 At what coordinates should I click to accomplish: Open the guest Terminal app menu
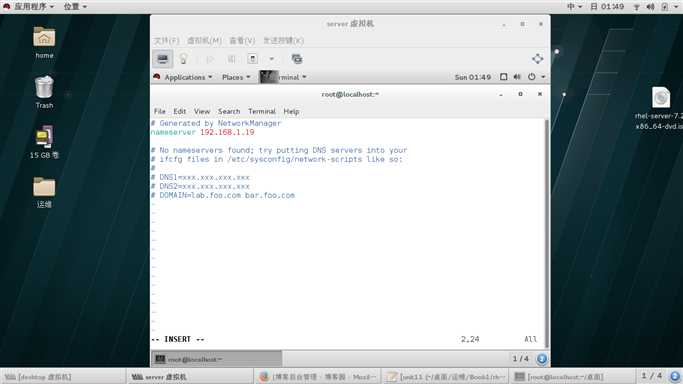[x=283, y=77]
